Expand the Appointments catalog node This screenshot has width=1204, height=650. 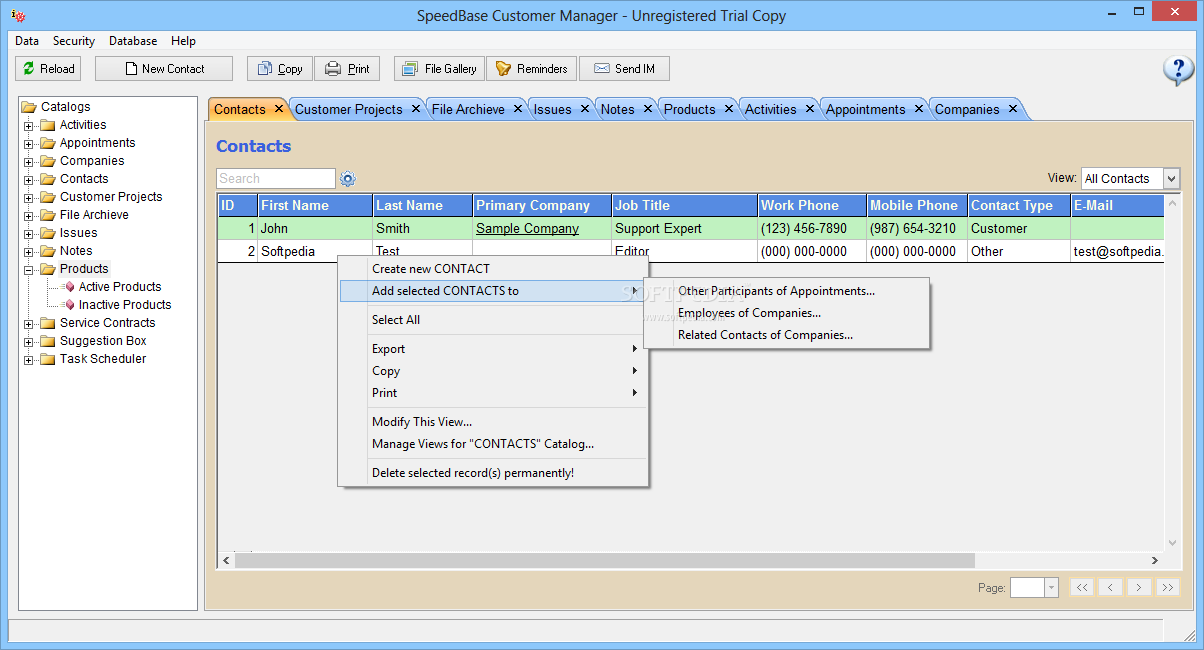29,143
